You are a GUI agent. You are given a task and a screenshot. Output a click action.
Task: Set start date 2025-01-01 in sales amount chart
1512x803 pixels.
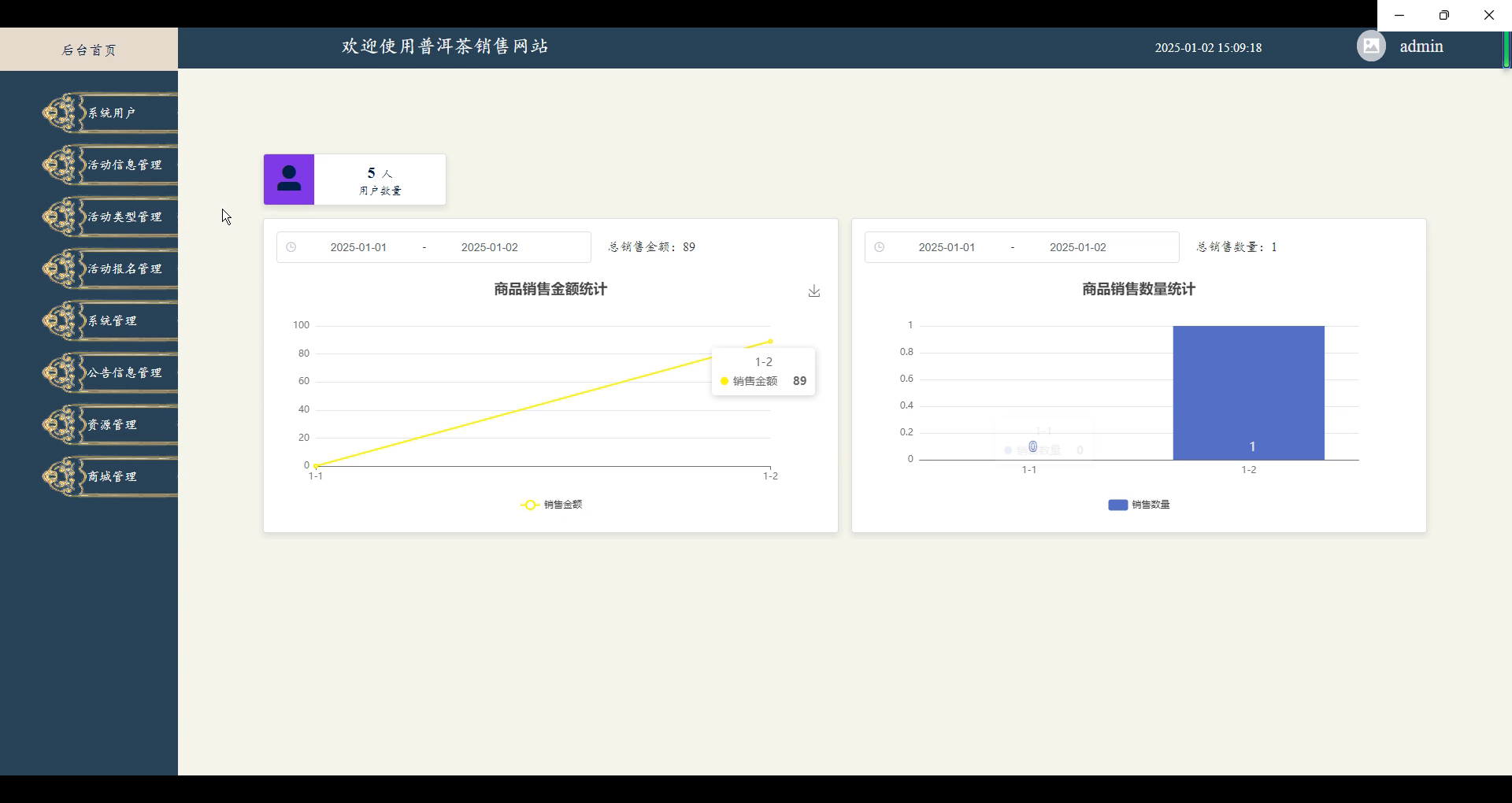coord(358,247)
